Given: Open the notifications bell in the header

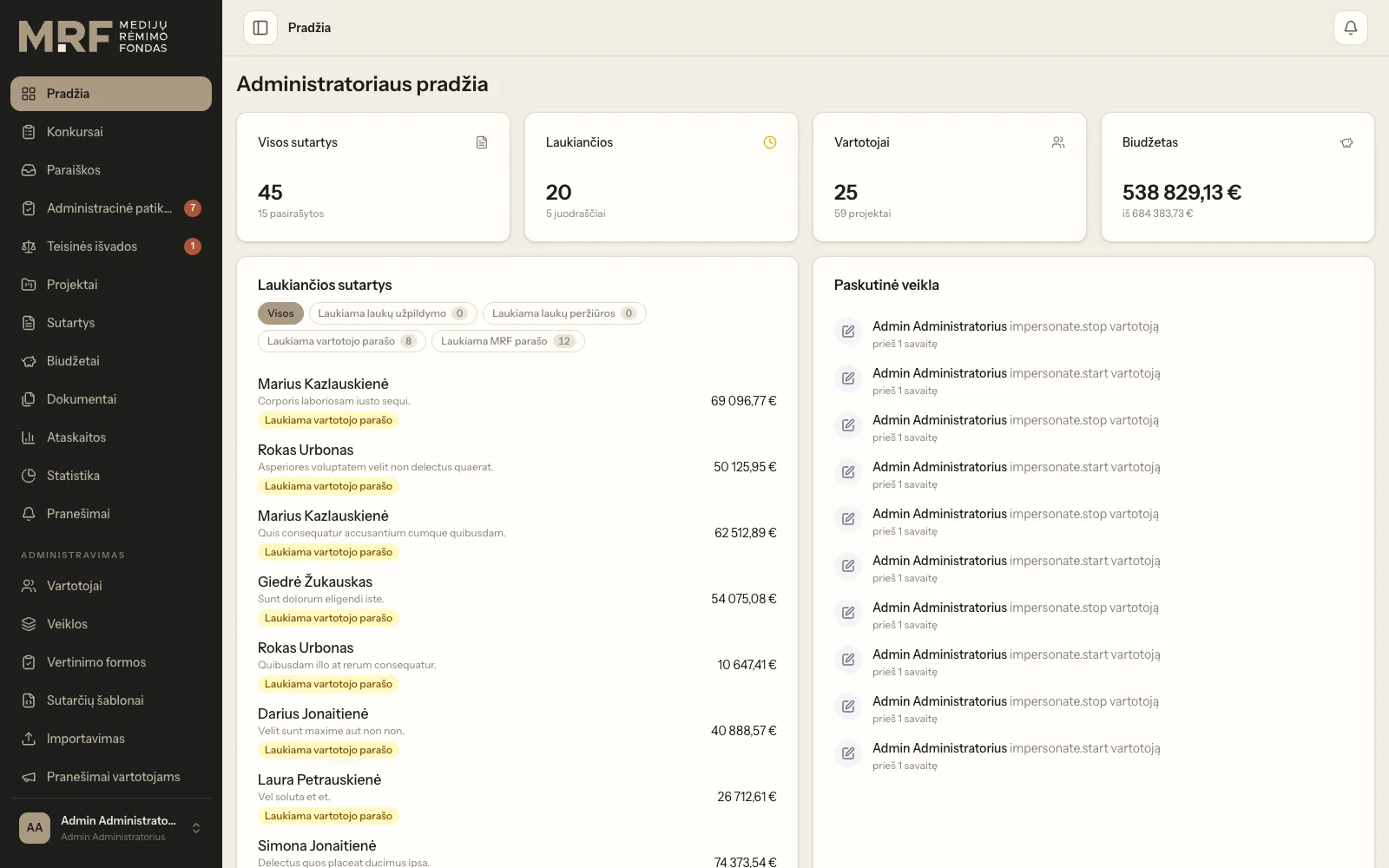Looking at the screenshot, I should [x=1350, y=28].
